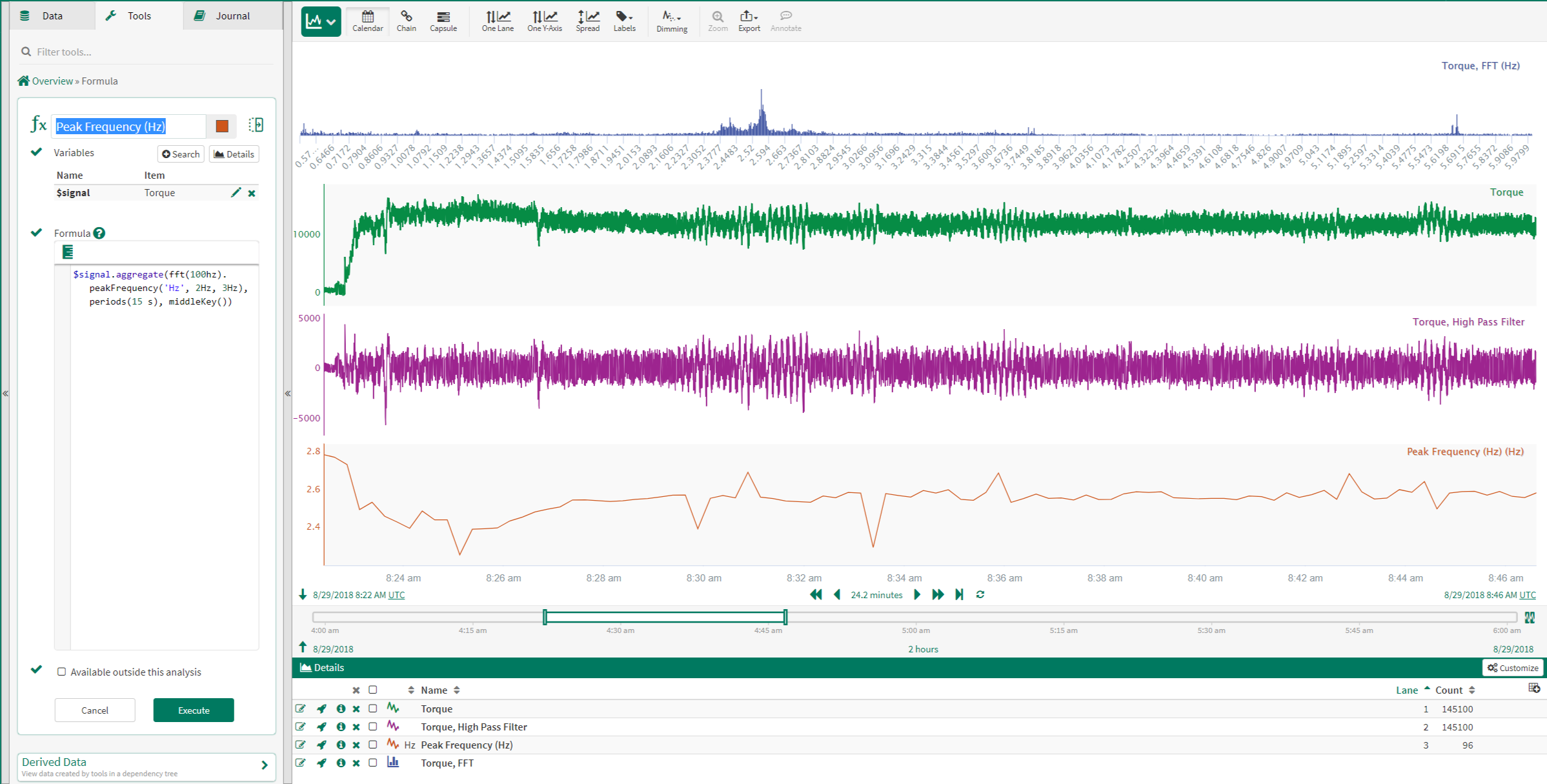Switch to the Data tab

(52, 15)
